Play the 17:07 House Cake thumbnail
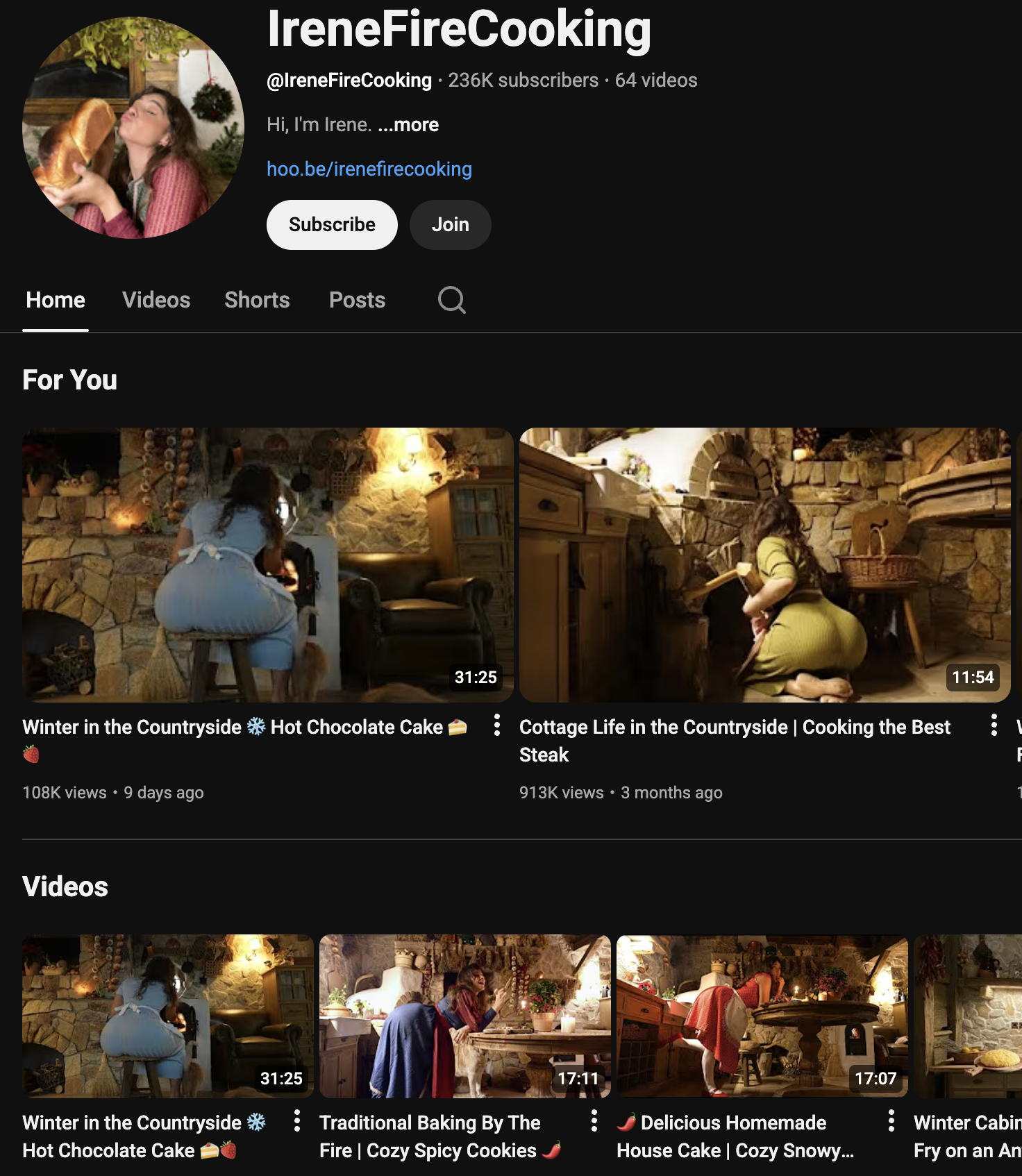The height and width of the screenshot is (1176, 1022). (x=762, y=1016)
